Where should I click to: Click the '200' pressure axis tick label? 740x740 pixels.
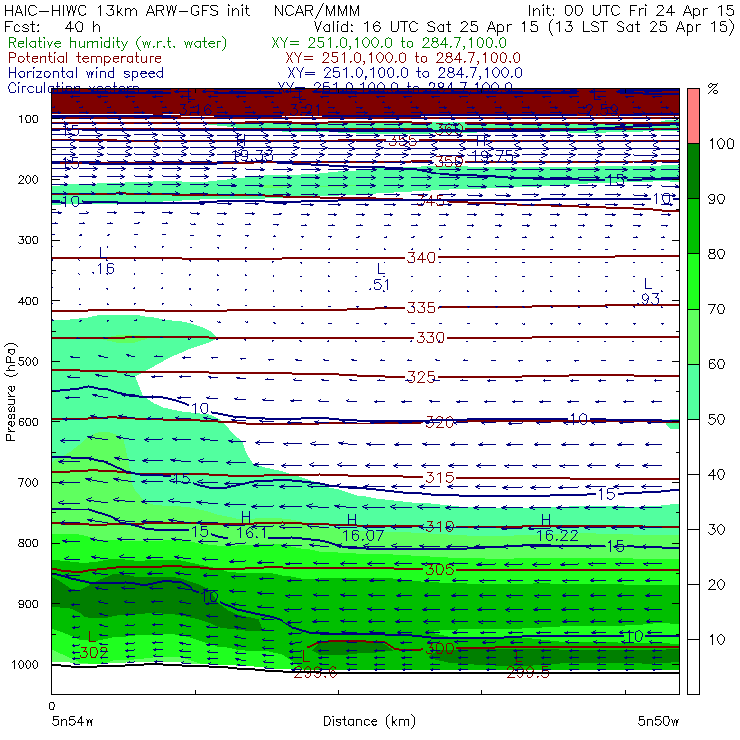pyautogui.click(x=28, y=180)
